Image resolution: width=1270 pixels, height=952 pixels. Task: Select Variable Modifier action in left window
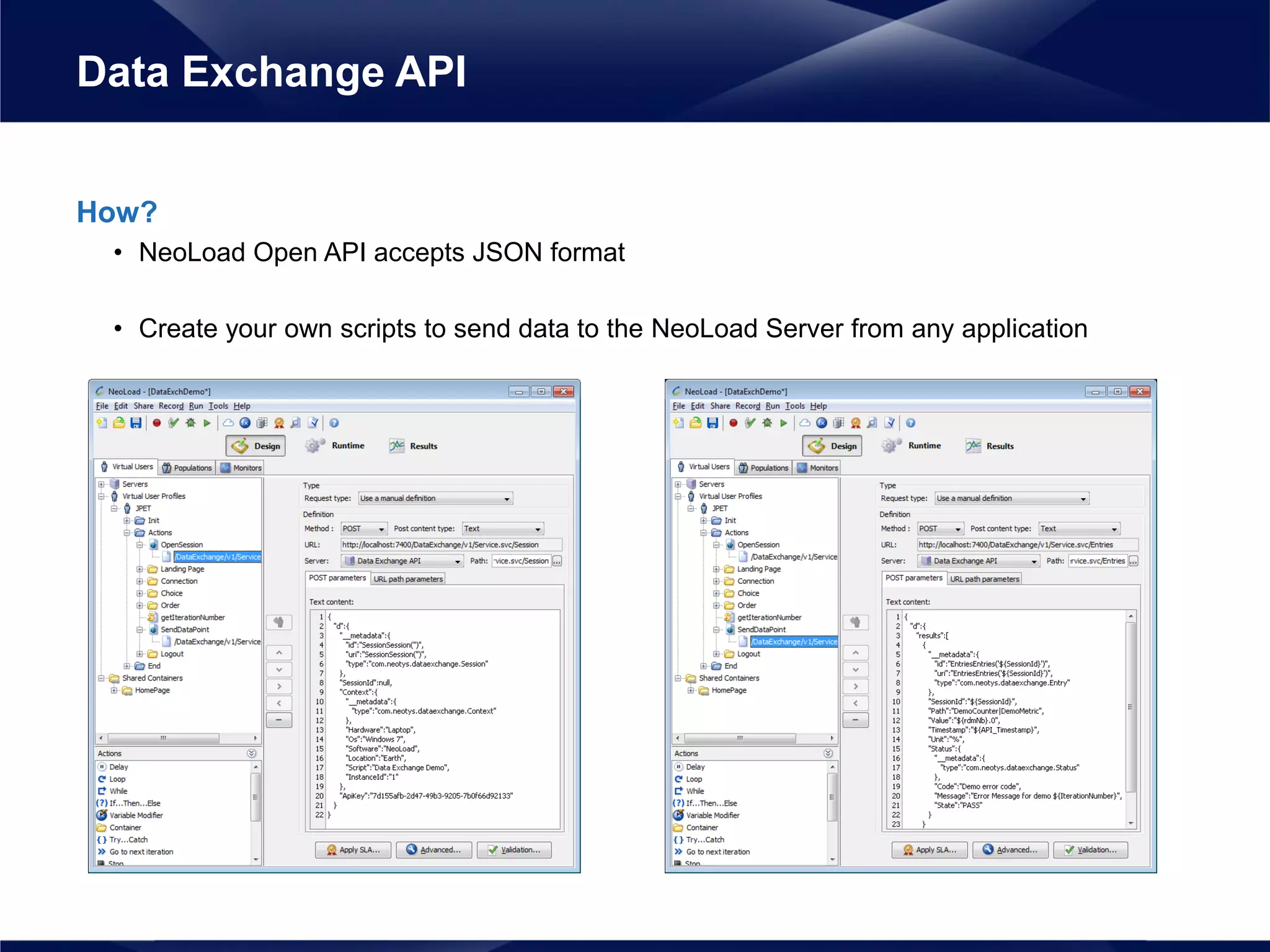[x=136, y=816]
